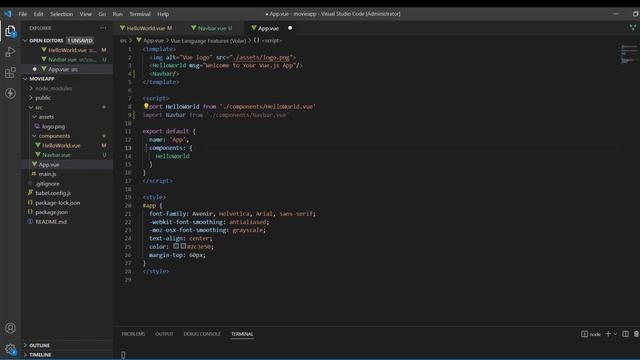Click the minimap code overview
The image size is (640, 360).
[x=629, y=54]
